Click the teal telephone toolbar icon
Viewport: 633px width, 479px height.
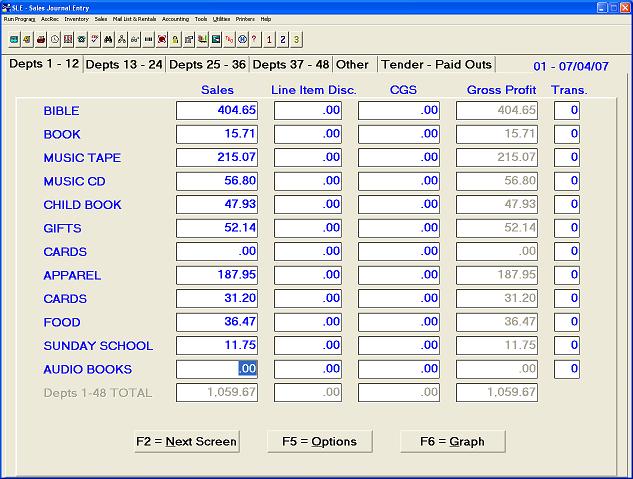(x=82, y=40)
